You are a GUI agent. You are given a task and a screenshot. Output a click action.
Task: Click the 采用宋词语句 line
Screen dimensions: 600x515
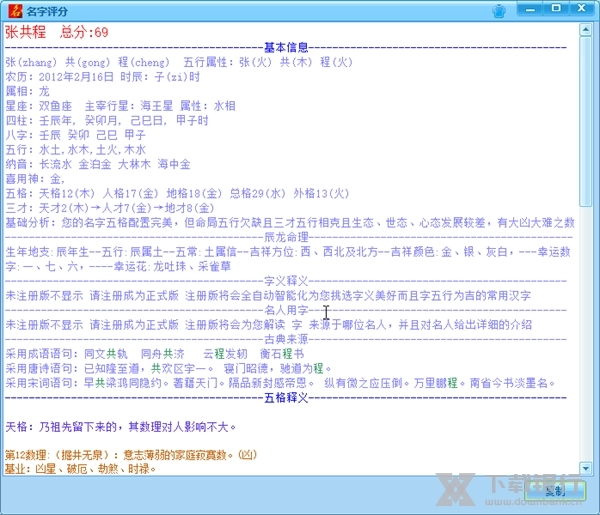click(280, 383)
